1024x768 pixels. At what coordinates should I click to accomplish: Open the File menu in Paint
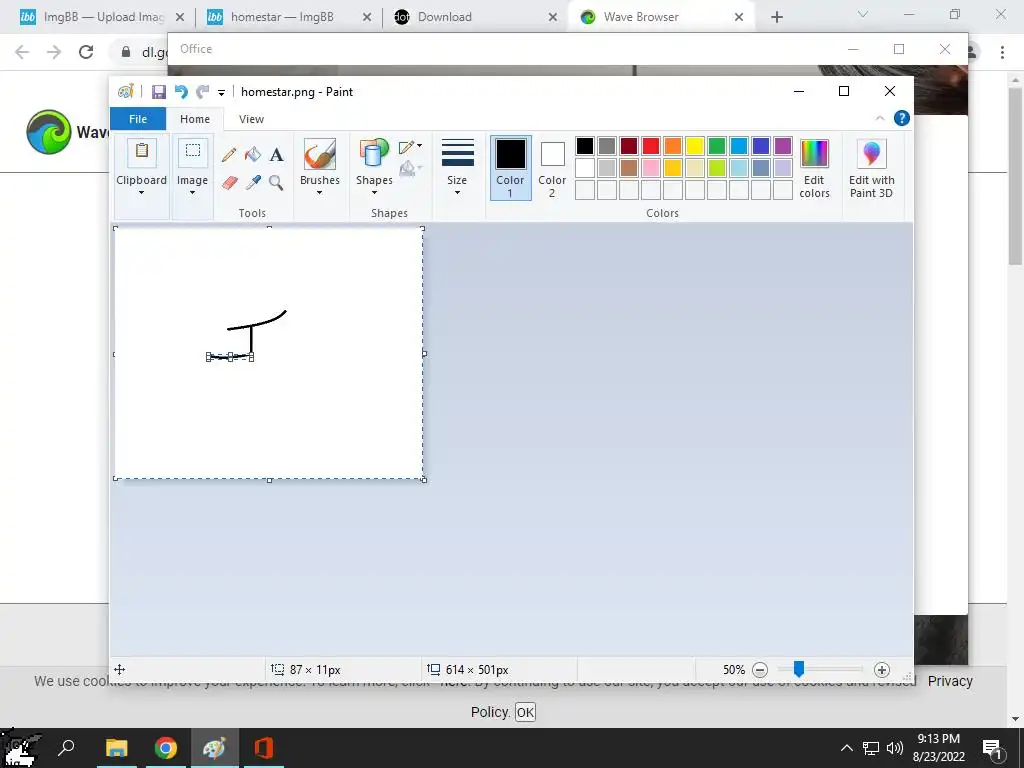(x=138, y=119)
